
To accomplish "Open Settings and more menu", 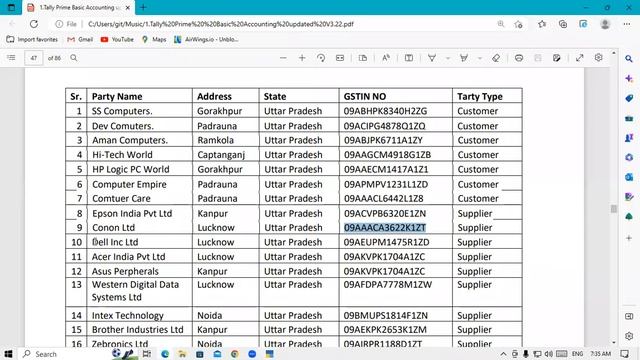I will coord(627,24).
